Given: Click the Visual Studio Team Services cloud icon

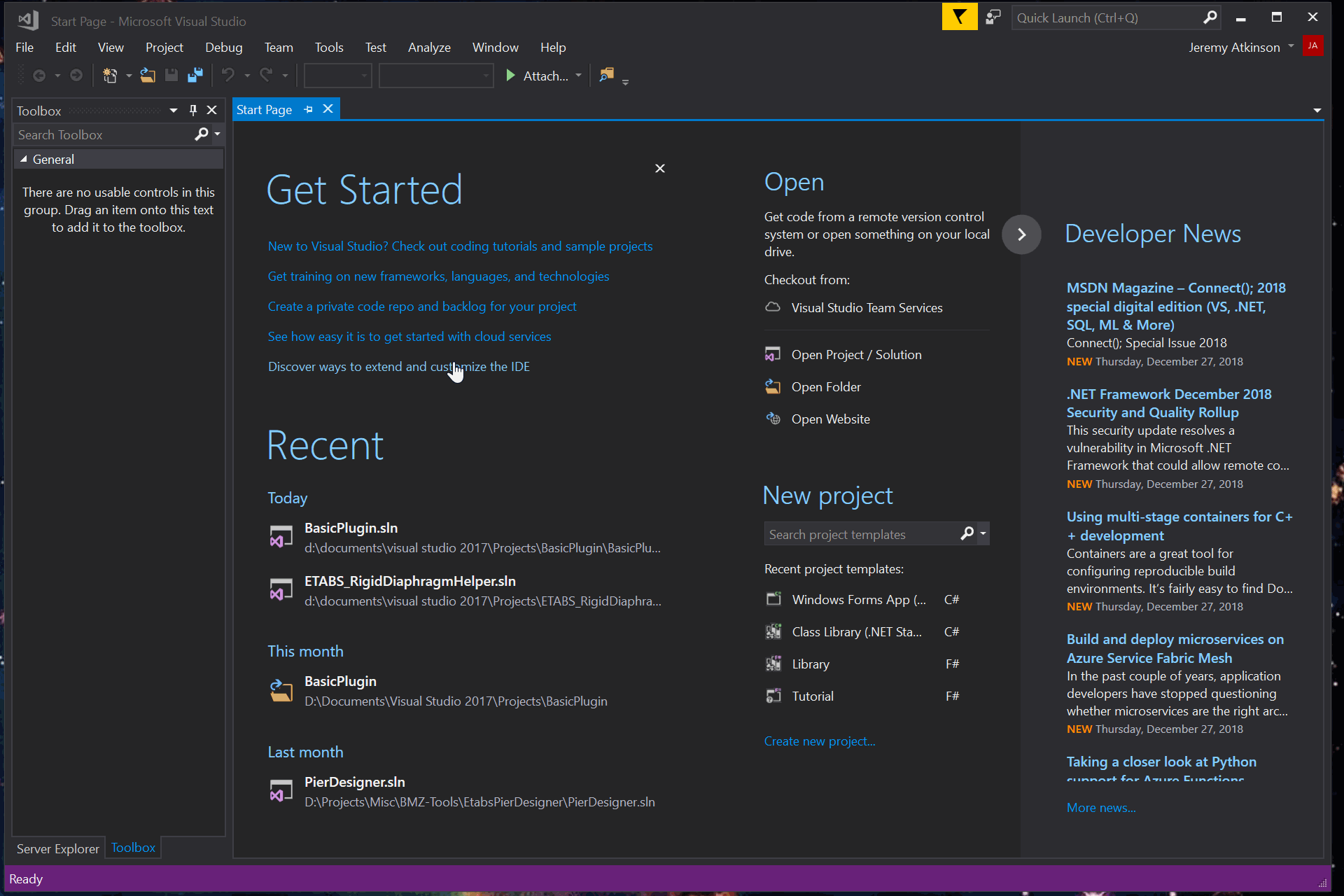Looking at the screenshot, I should [x=773, y=307].
